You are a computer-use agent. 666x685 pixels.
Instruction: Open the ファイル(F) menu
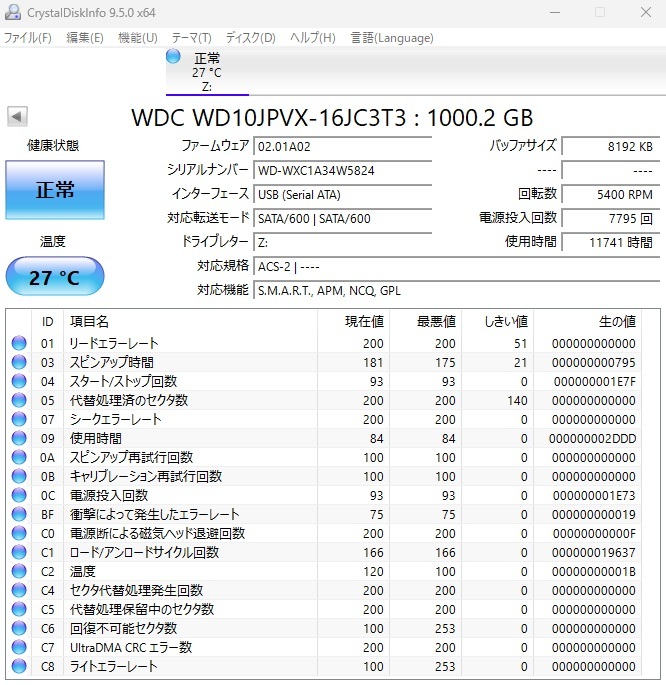(28, 38)
